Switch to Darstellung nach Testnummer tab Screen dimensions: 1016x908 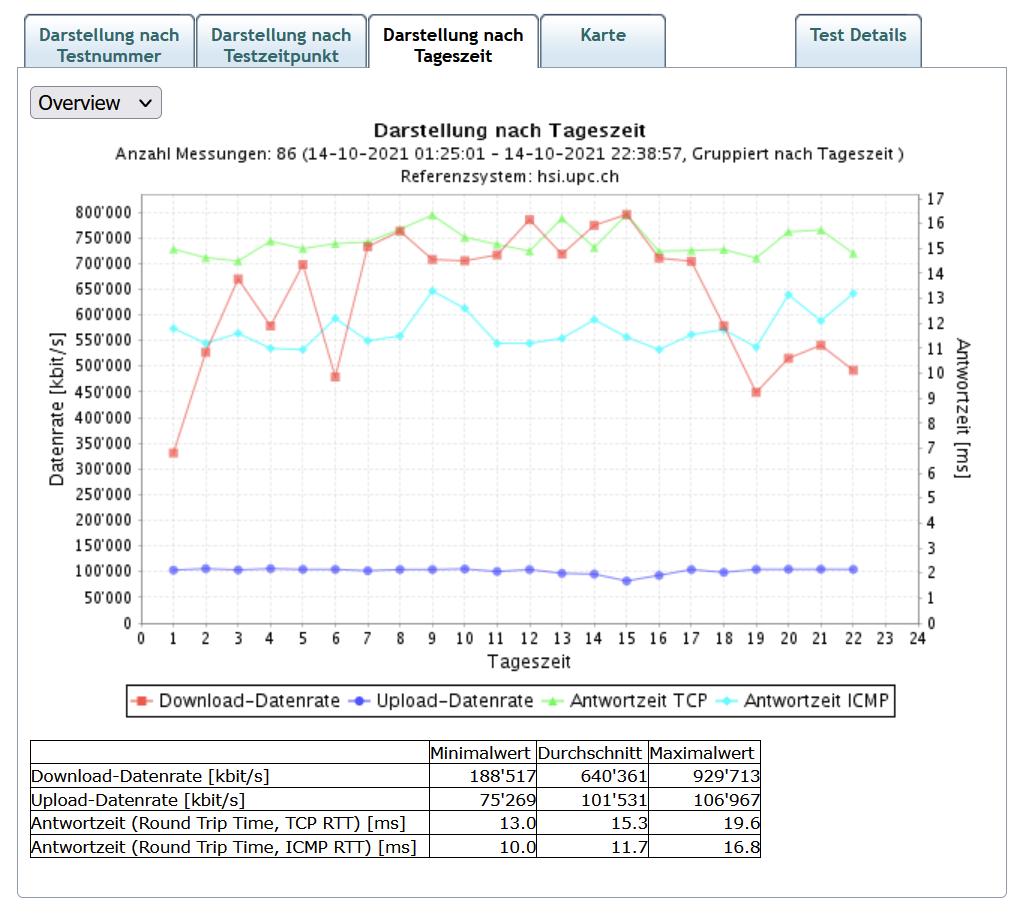point(109,45)
